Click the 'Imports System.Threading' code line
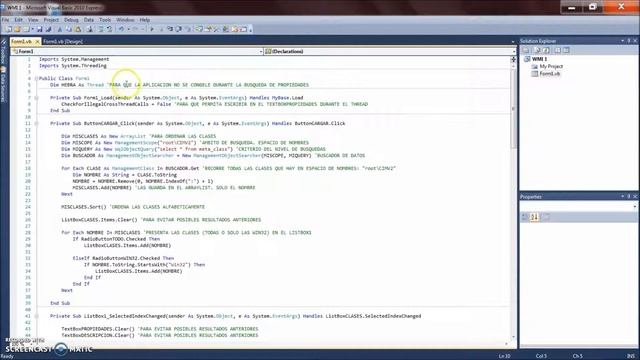This screenshot has height=360, width=640. [73, 66]
